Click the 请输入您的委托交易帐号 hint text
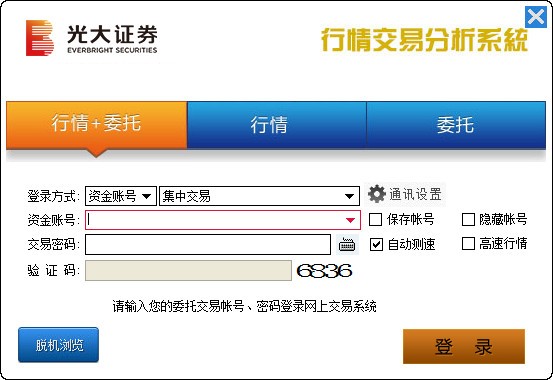Image resolution: width=553 pixels, height=380 pixels. click(244, 306)
